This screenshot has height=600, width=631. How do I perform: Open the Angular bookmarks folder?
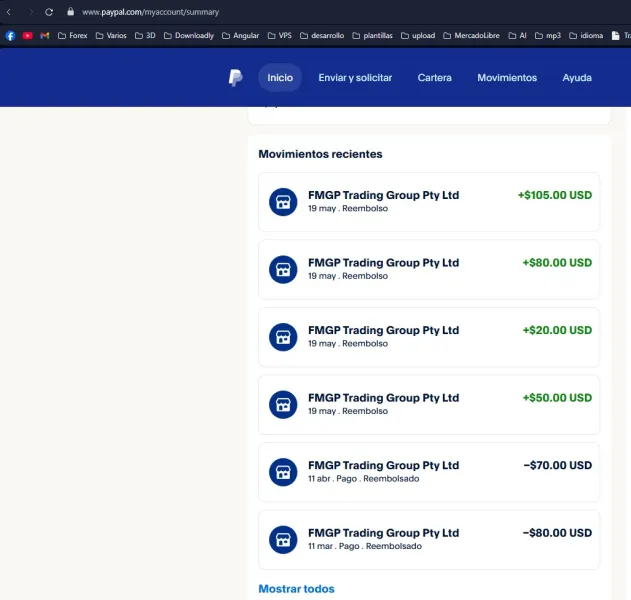(x=239, y=35)
